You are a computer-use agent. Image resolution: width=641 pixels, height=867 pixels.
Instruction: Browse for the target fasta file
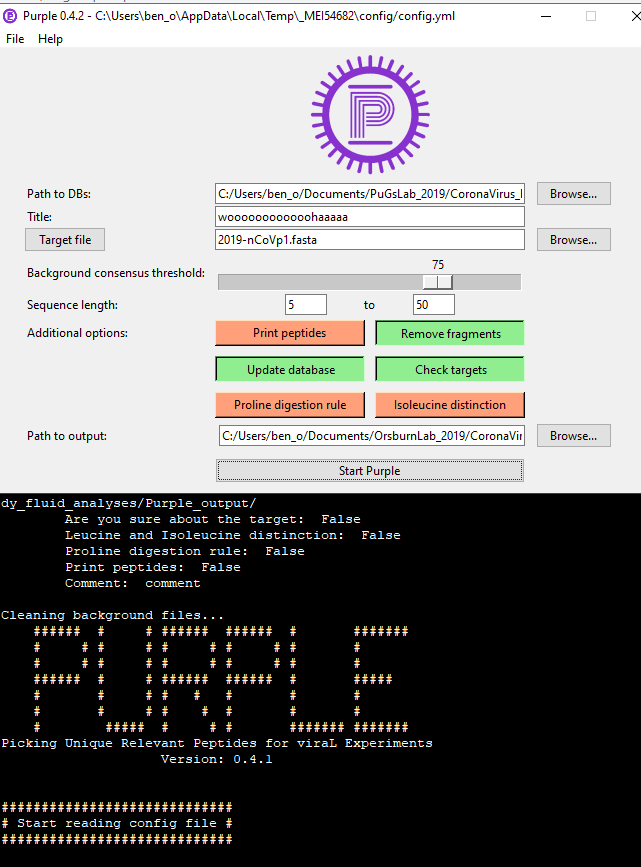coord(573,240)
